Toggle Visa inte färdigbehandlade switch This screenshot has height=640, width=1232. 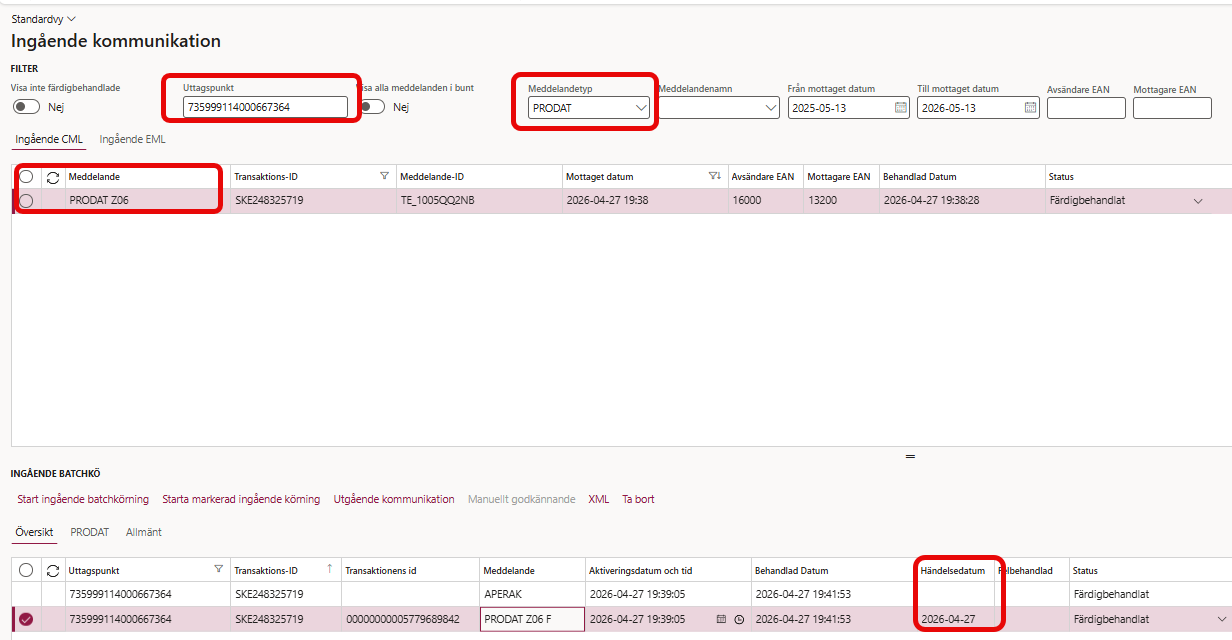pos(27,107)
